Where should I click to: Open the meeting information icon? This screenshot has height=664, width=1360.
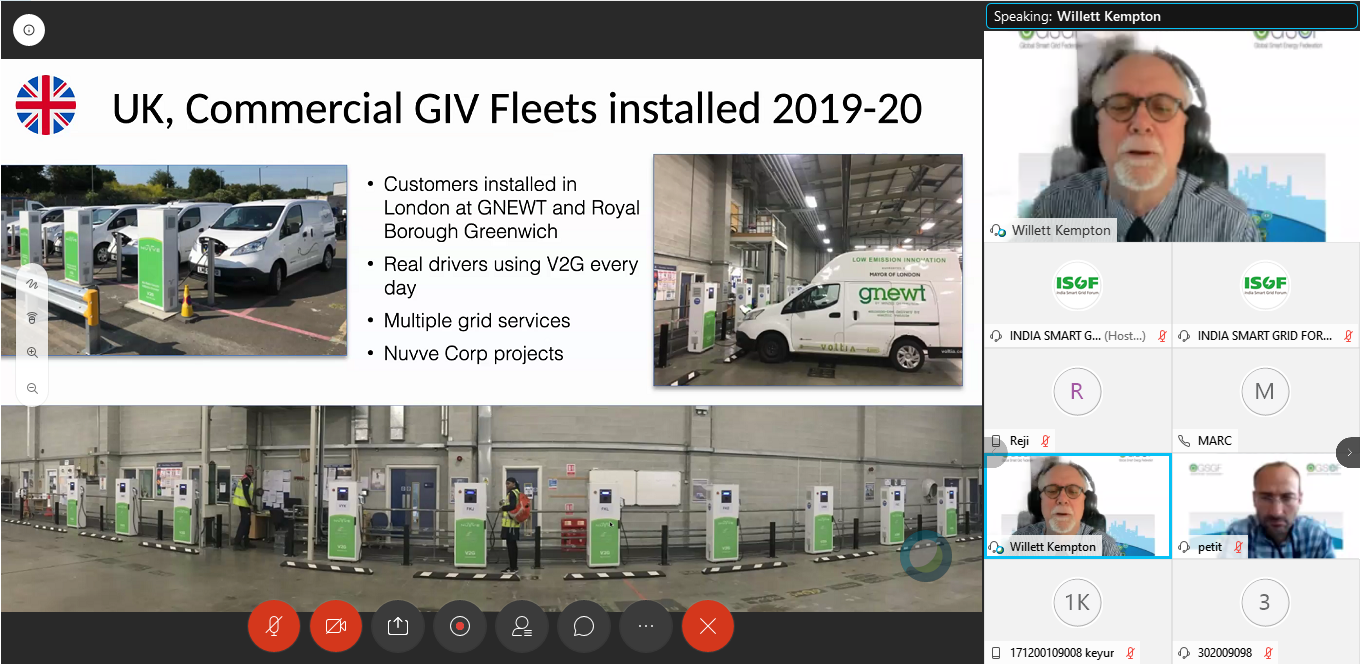(28, 30)
